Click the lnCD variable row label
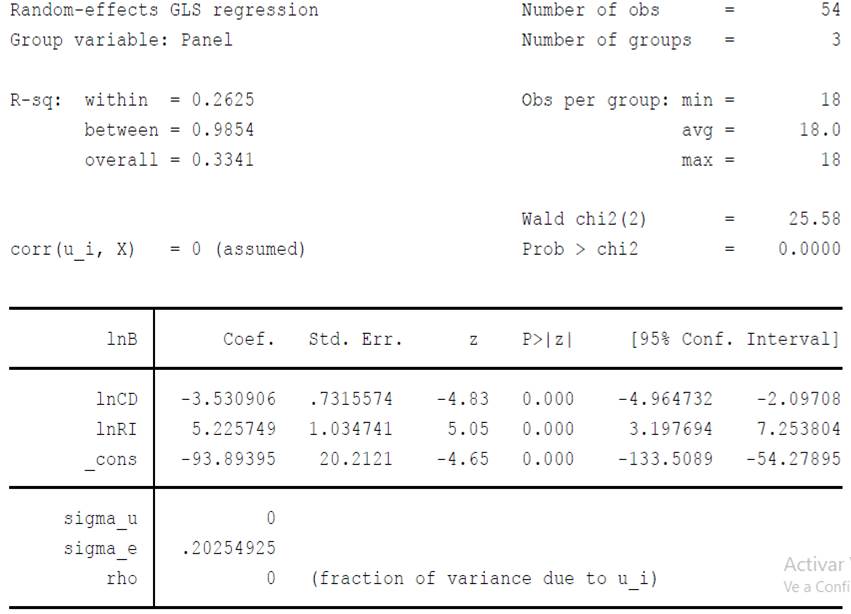The image size is (851, 614). coord(116,399)
